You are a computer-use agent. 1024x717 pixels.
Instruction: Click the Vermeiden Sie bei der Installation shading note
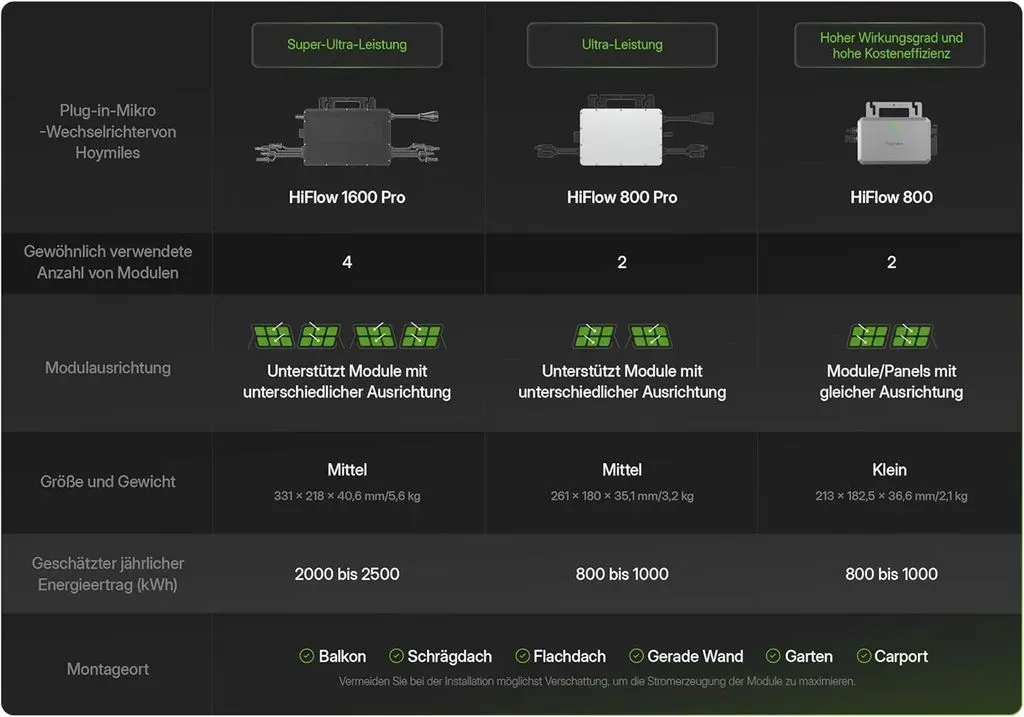[597, 681]
